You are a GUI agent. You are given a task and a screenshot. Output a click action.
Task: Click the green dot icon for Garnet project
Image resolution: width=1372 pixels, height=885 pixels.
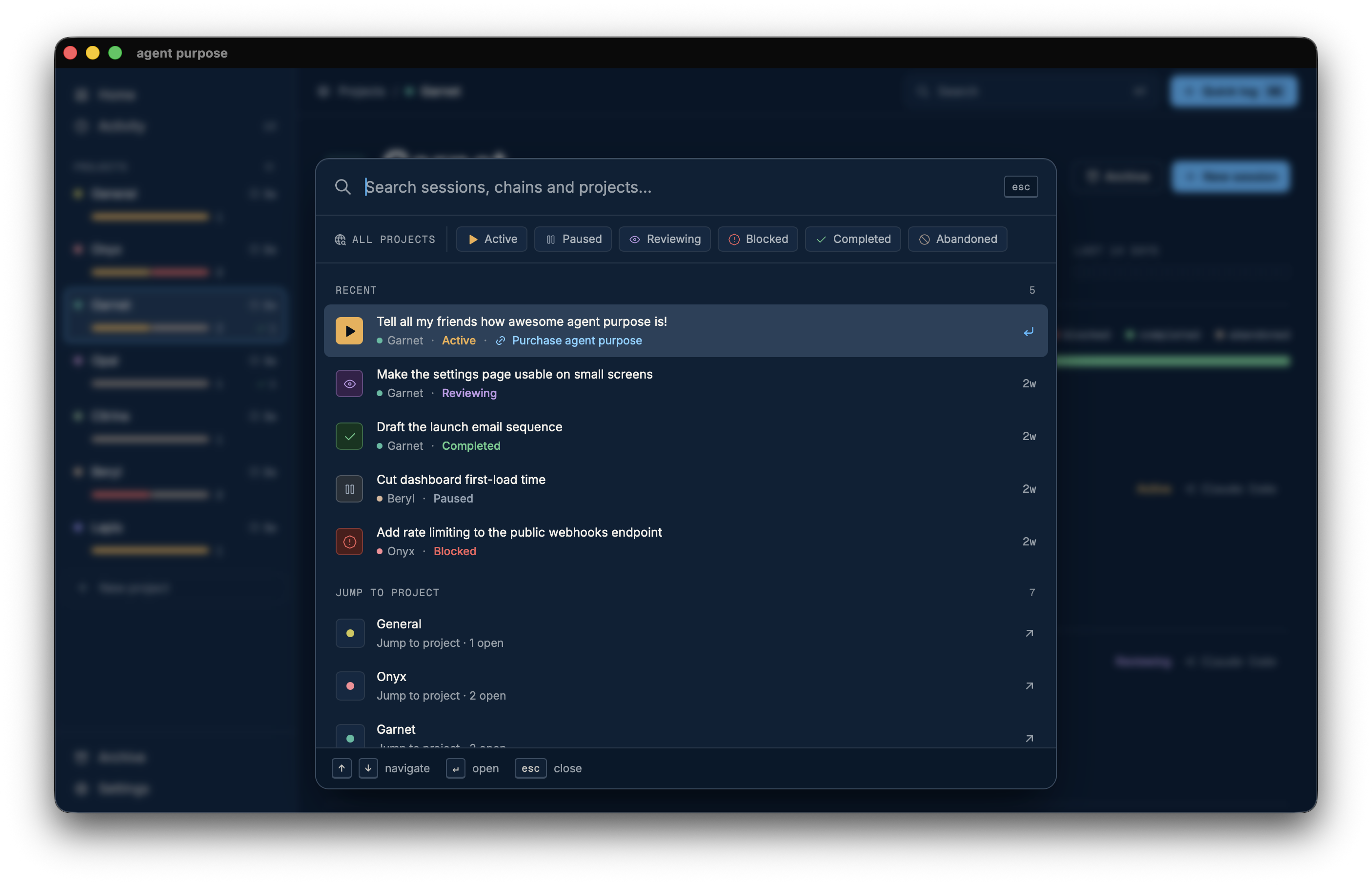350,737
